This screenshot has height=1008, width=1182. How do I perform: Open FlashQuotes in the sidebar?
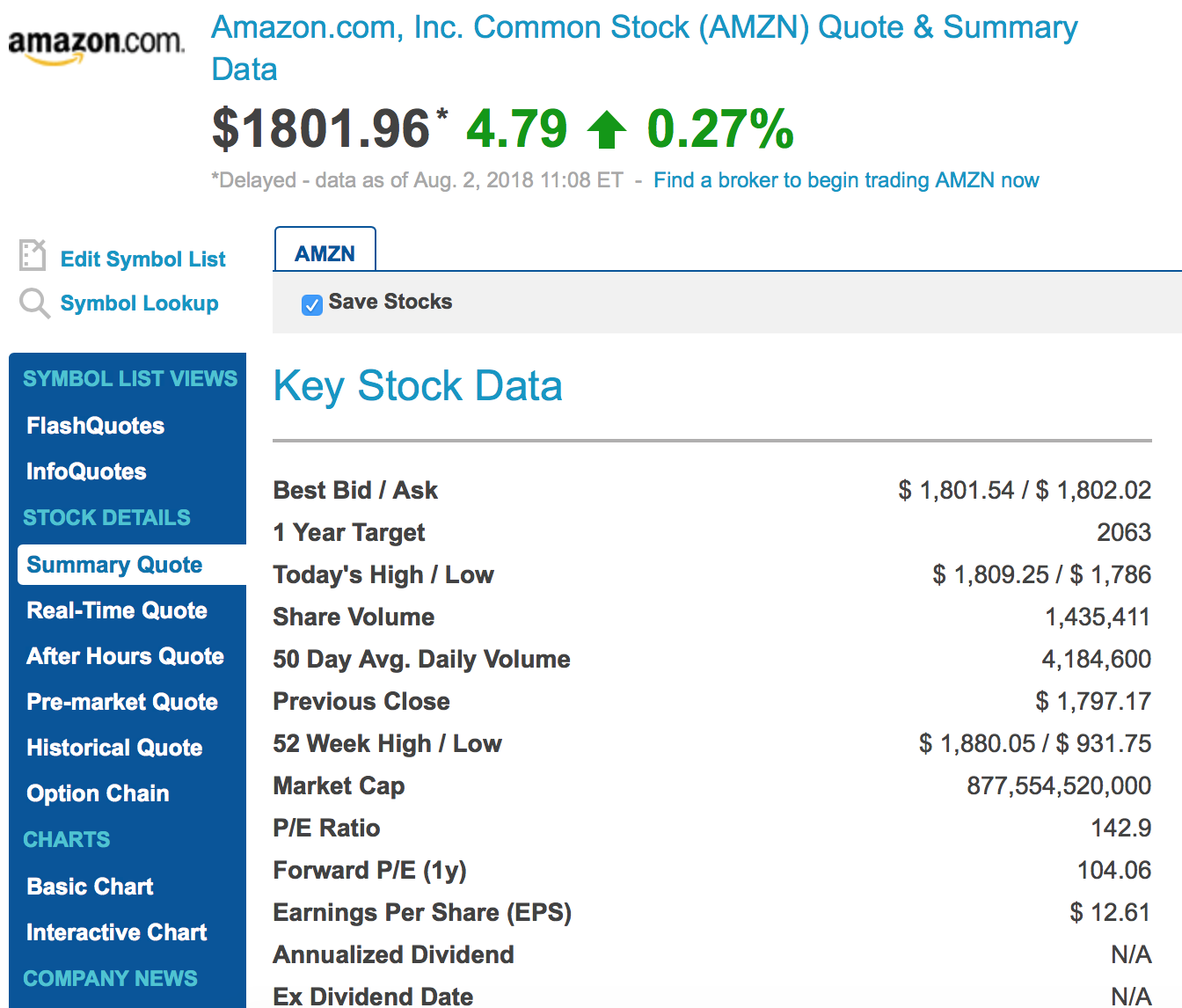pyautogui.click(x=95, y=426)
